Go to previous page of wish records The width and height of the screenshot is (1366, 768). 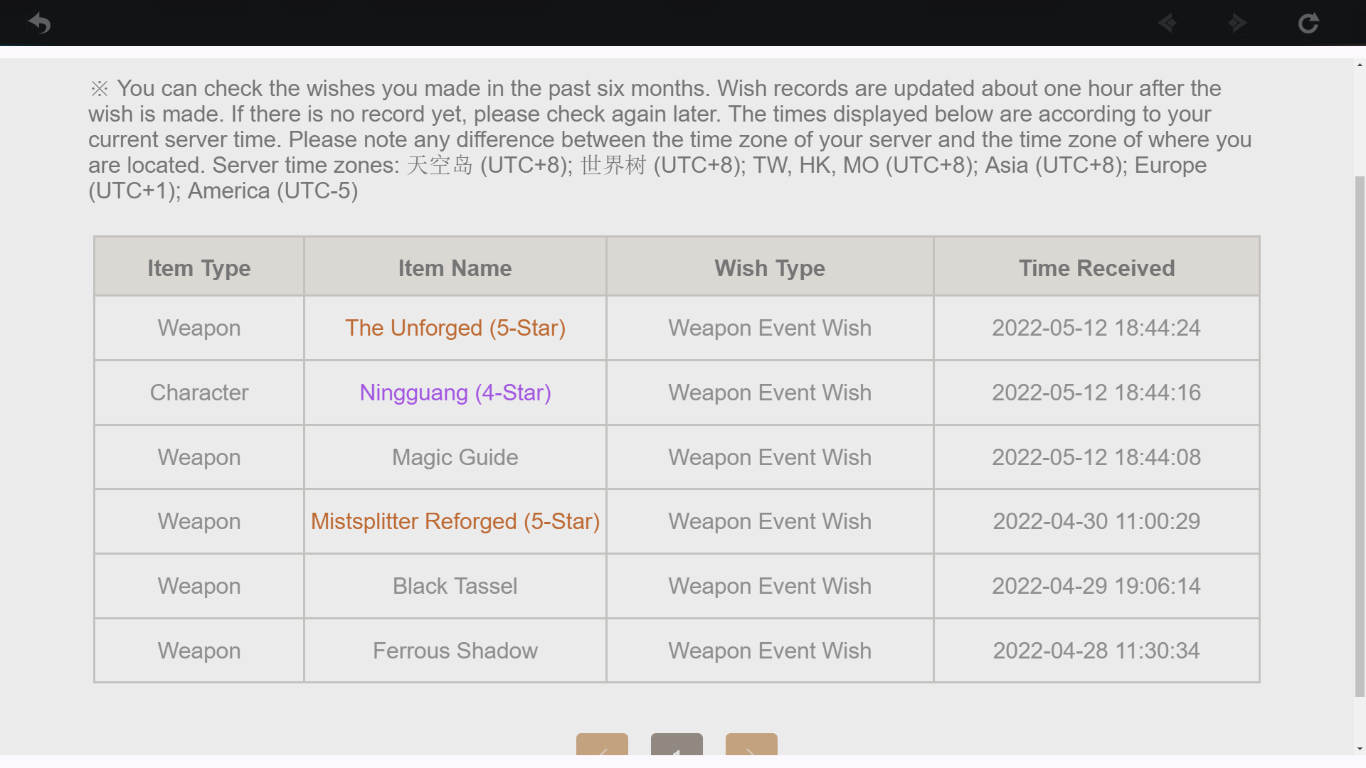(x=602, y=749)
